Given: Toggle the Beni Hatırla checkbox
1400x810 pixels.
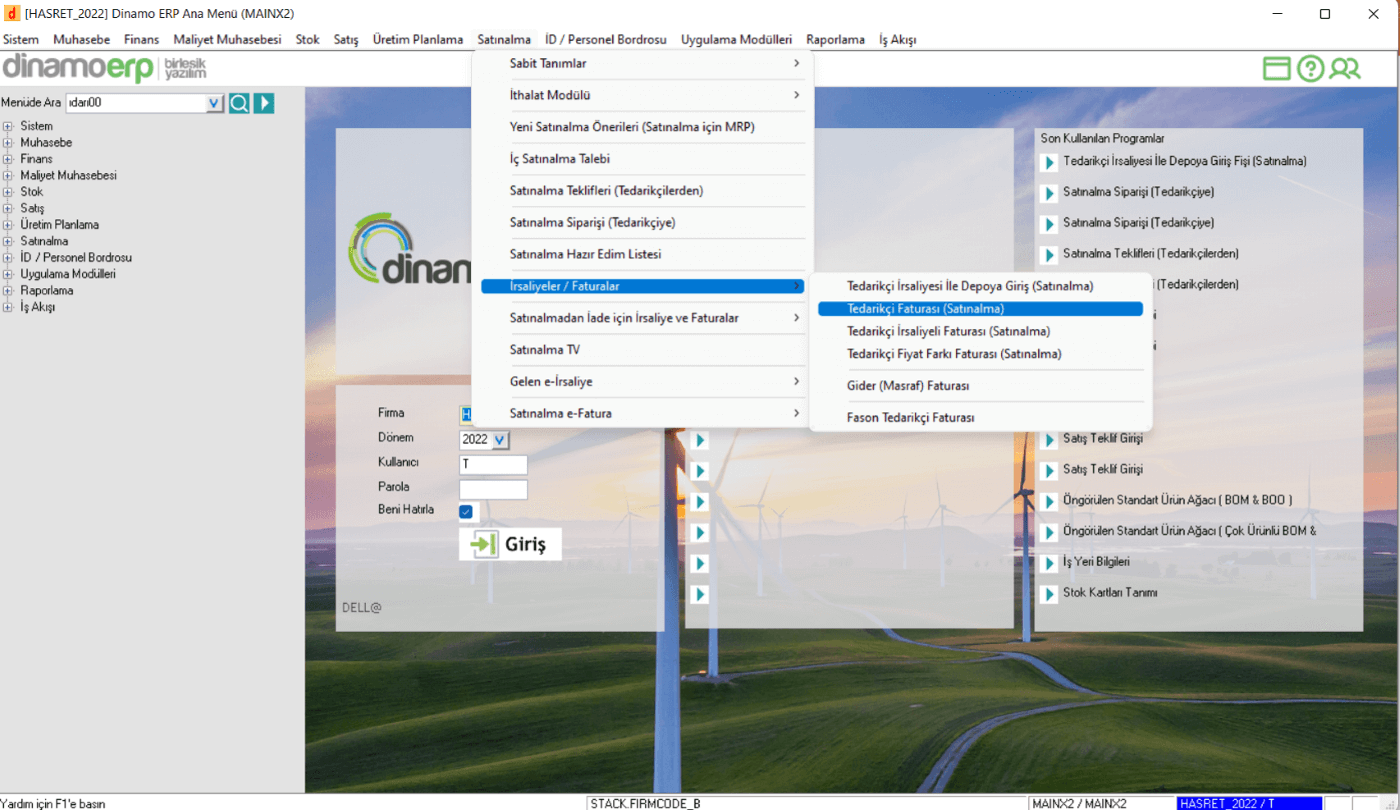Looking at the screenshot, I should pos(468,512).
